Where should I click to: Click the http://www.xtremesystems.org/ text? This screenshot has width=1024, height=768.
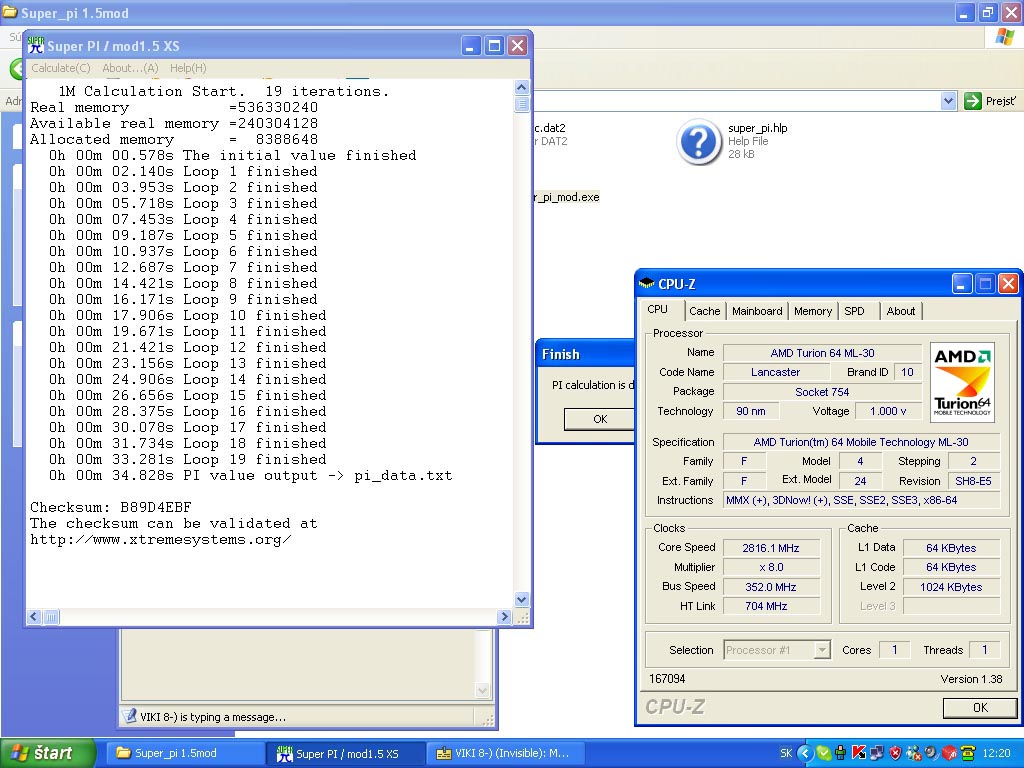click(161, 539)
